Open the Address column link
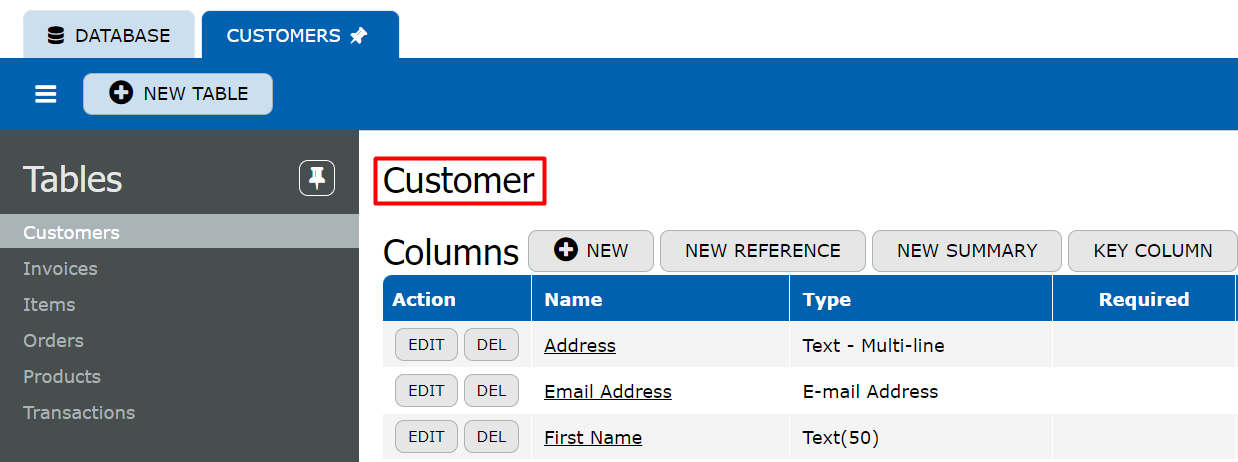 coord(580,346)
